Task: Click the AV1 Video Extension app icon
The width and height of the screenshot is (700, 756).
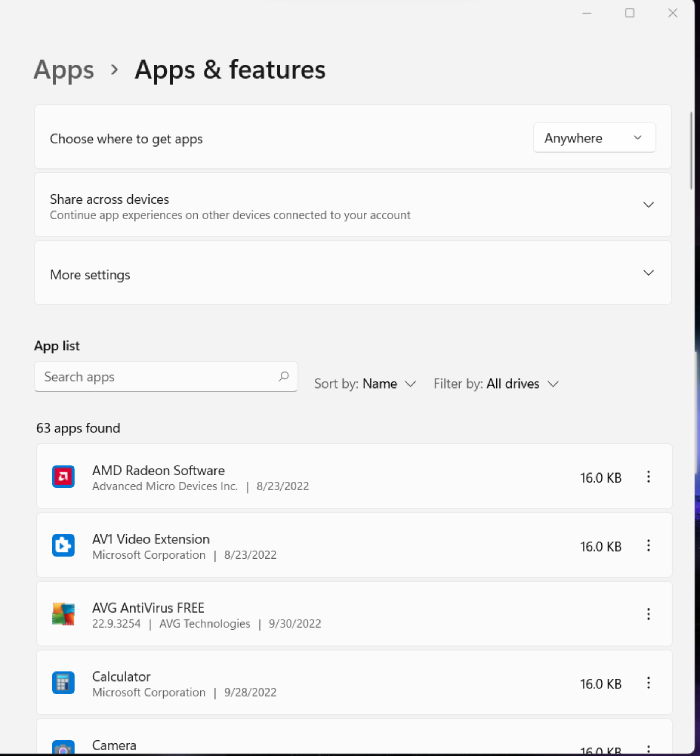Action: pyautogui.click(x=63, y=545)
